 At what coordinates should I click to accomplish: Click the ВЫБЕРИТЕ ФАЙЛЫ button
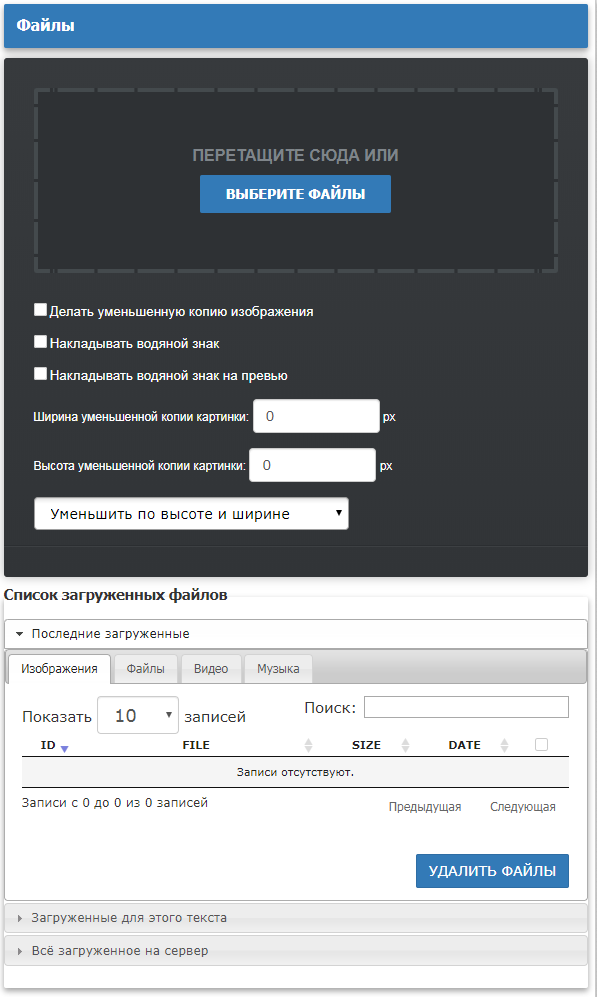coord(296,194)
